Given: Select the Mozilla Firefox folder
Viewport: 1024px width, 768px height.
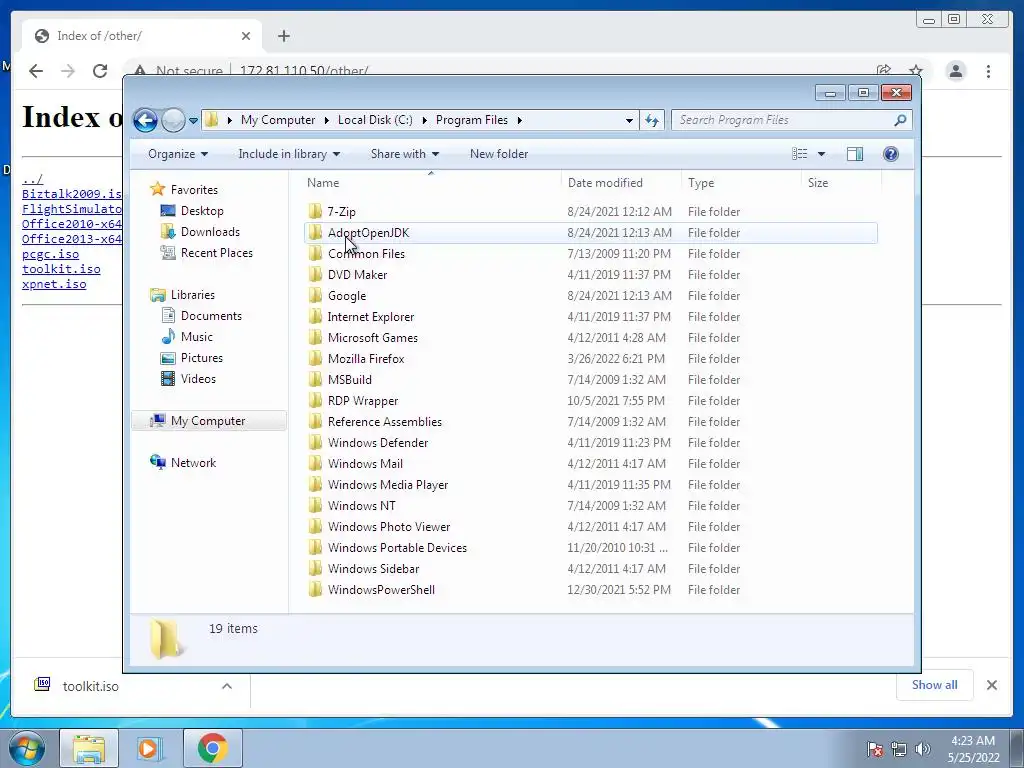Looking at the screenshot, I should pos(590,359).
